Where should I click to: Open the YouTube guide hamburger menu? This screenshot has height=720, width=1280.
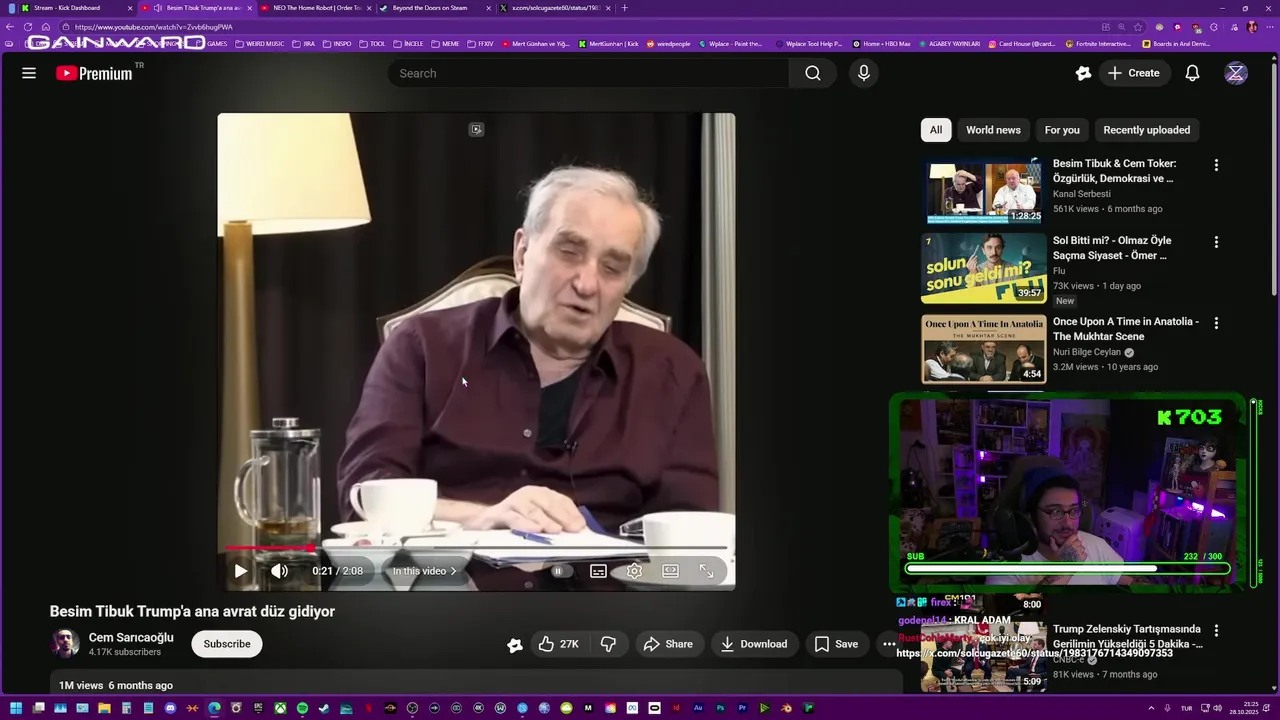pos(29,73)
